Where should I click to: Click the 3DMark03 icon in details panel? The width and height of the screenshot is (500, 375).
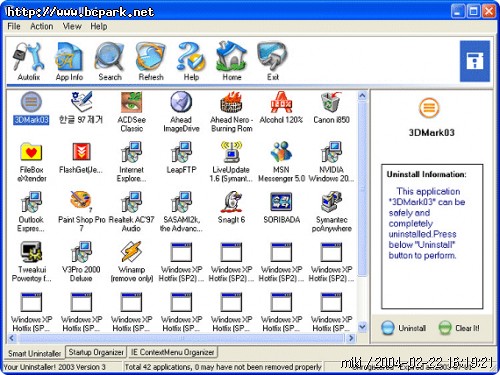(429, 108)
